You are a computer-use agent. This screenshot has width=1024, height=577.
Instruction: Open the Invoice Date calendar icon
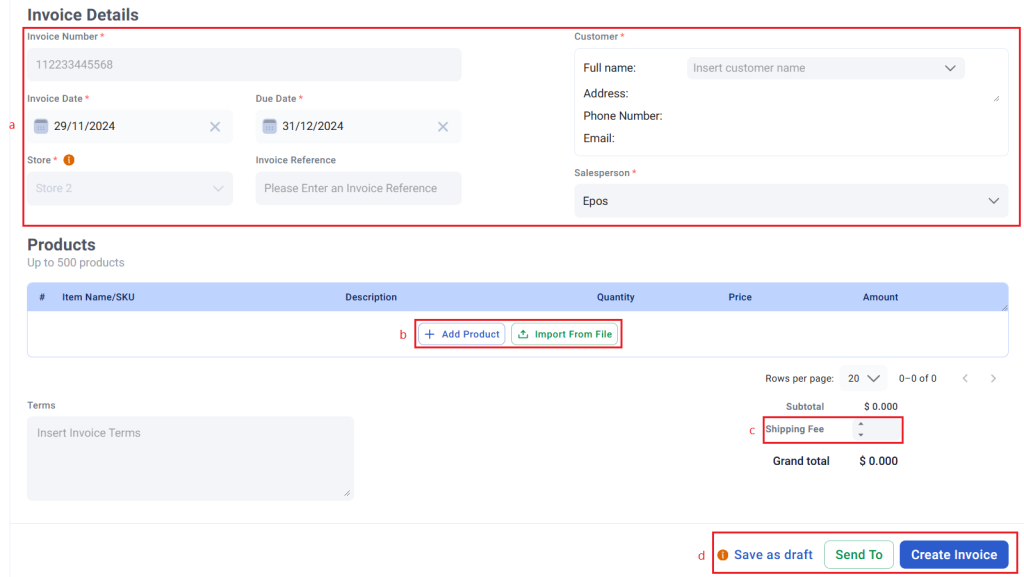(x=40, y=126)
